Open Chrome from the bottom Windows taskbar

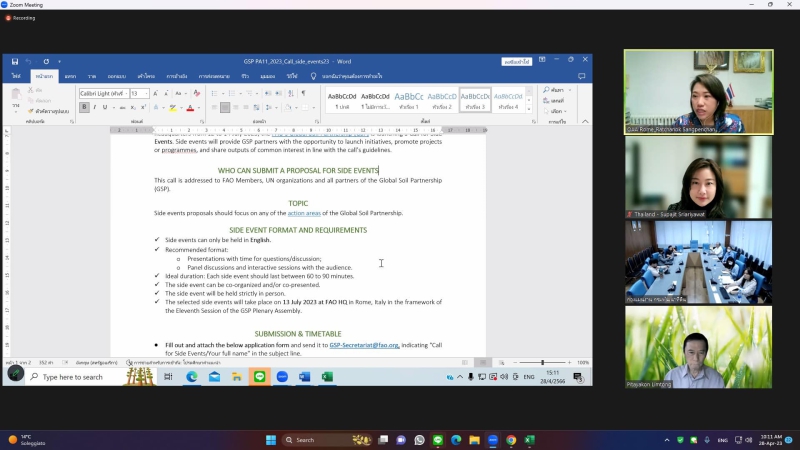(511, 440)
